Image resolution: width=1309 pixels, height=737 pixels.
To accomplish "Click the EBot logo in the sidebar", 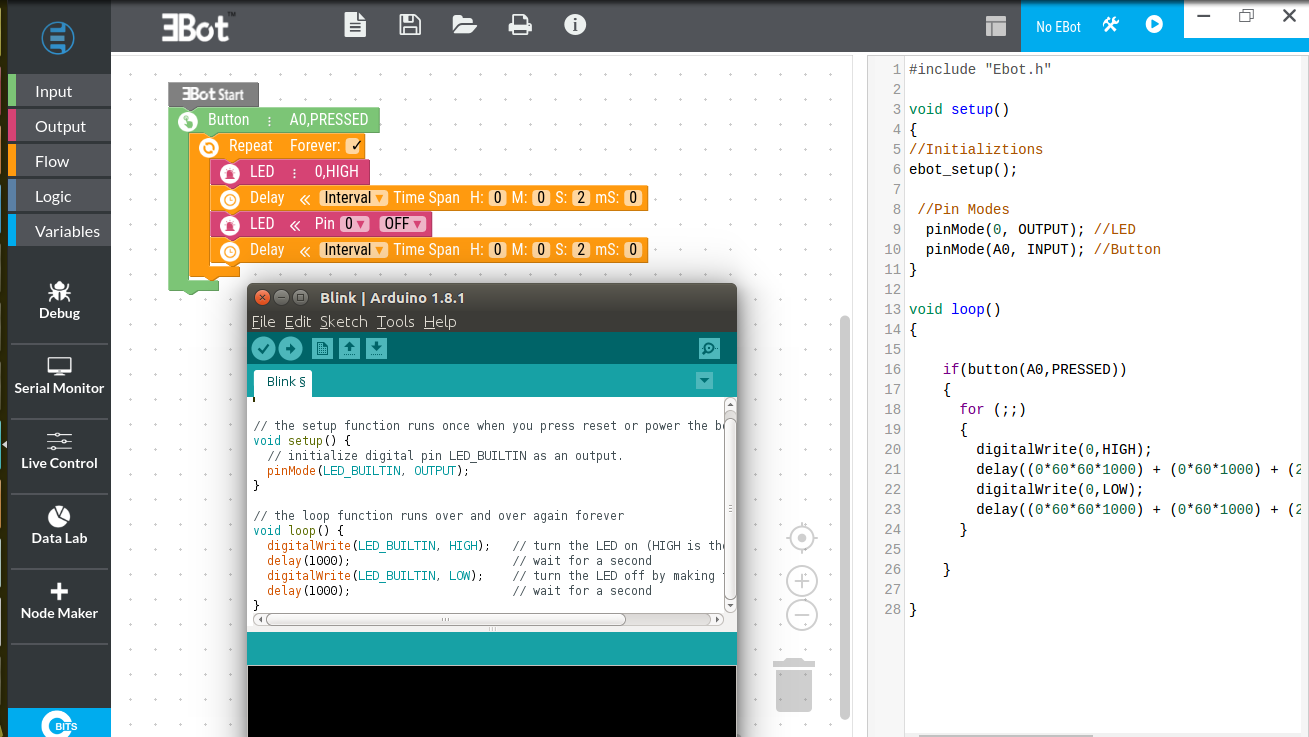I will point(59,37).
